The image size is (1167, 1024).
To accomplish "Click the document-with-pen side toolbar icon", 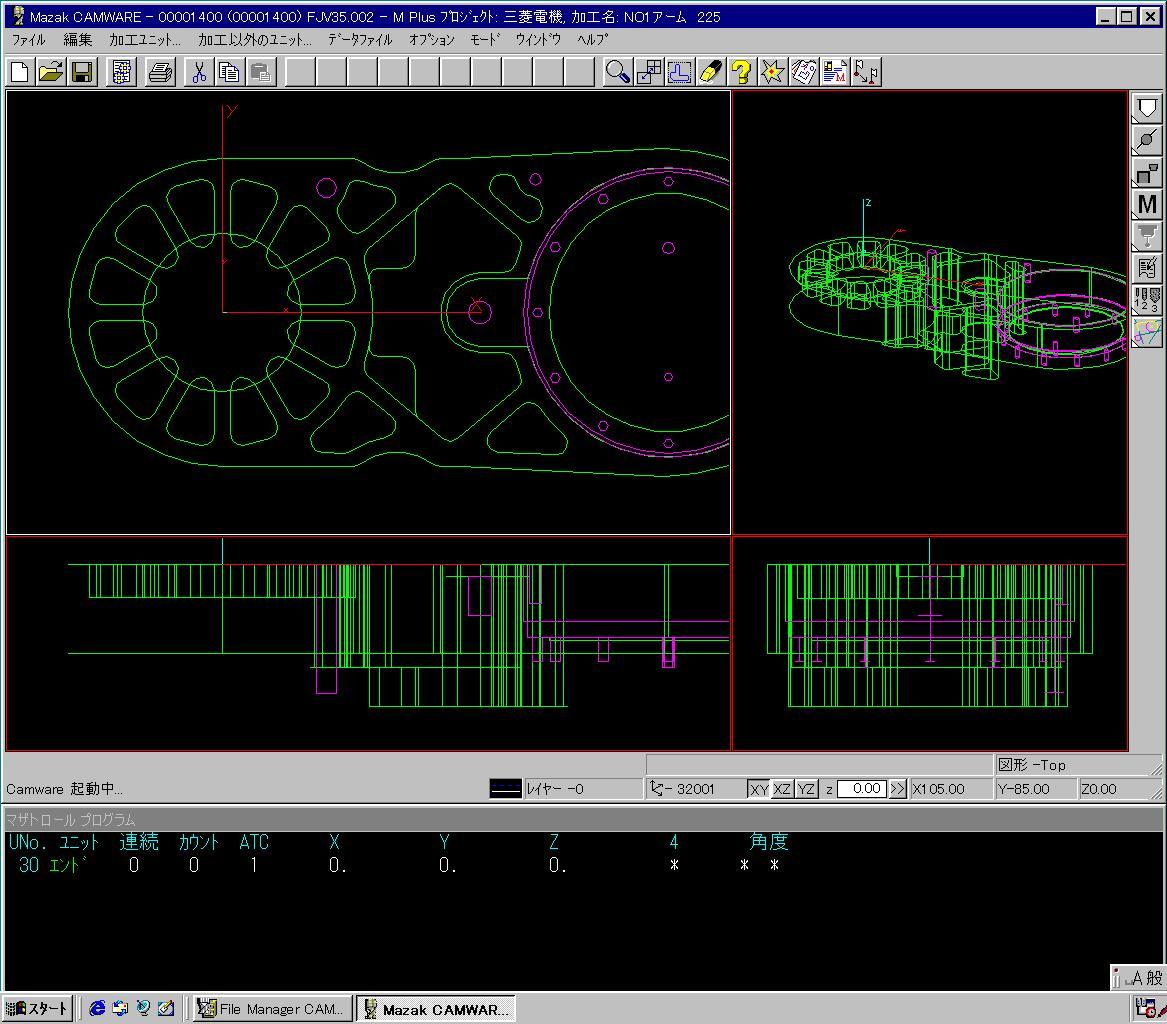I will [1147, 269].
